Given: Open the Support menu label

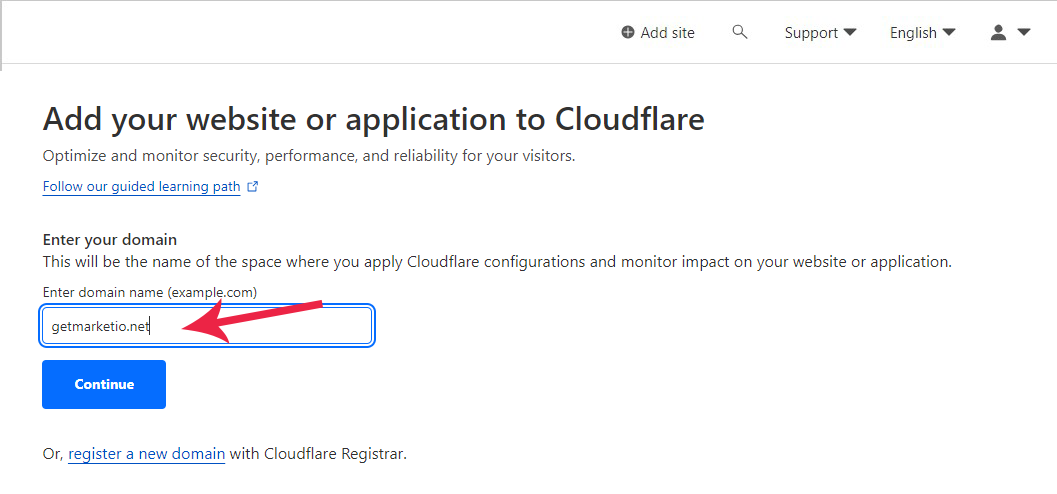Looking at the screenshot, I should pyautogui.click(x=811, y=33).
